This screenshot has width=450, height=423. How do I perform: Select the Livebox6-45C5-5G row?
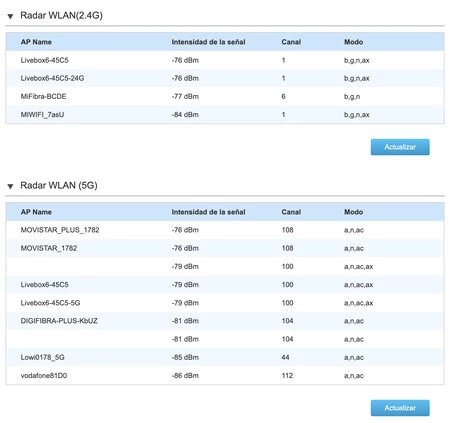(x=225, y=303)
